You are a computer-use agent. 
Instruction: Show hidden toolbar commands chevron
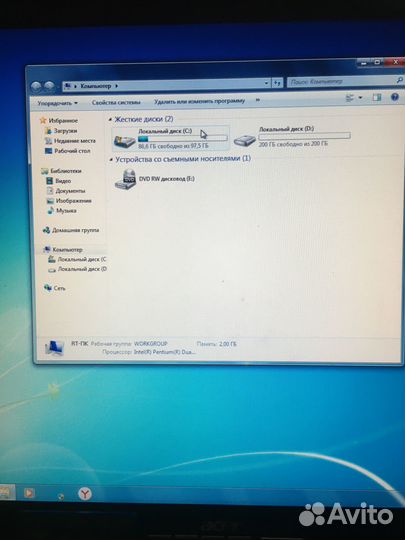click(258, 100)
